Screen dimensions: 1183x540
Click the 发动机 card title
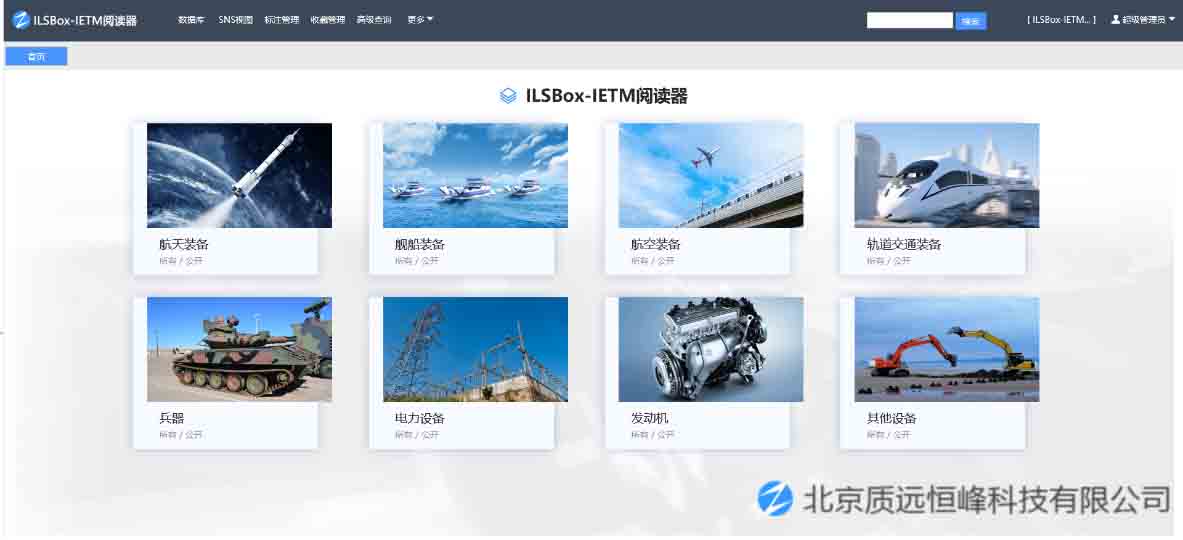coord(650,419)
